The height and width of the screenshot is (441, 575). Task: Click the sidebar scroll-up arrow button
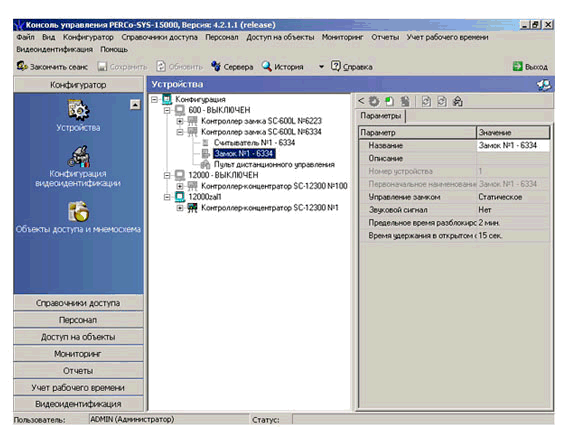(135, 105)
